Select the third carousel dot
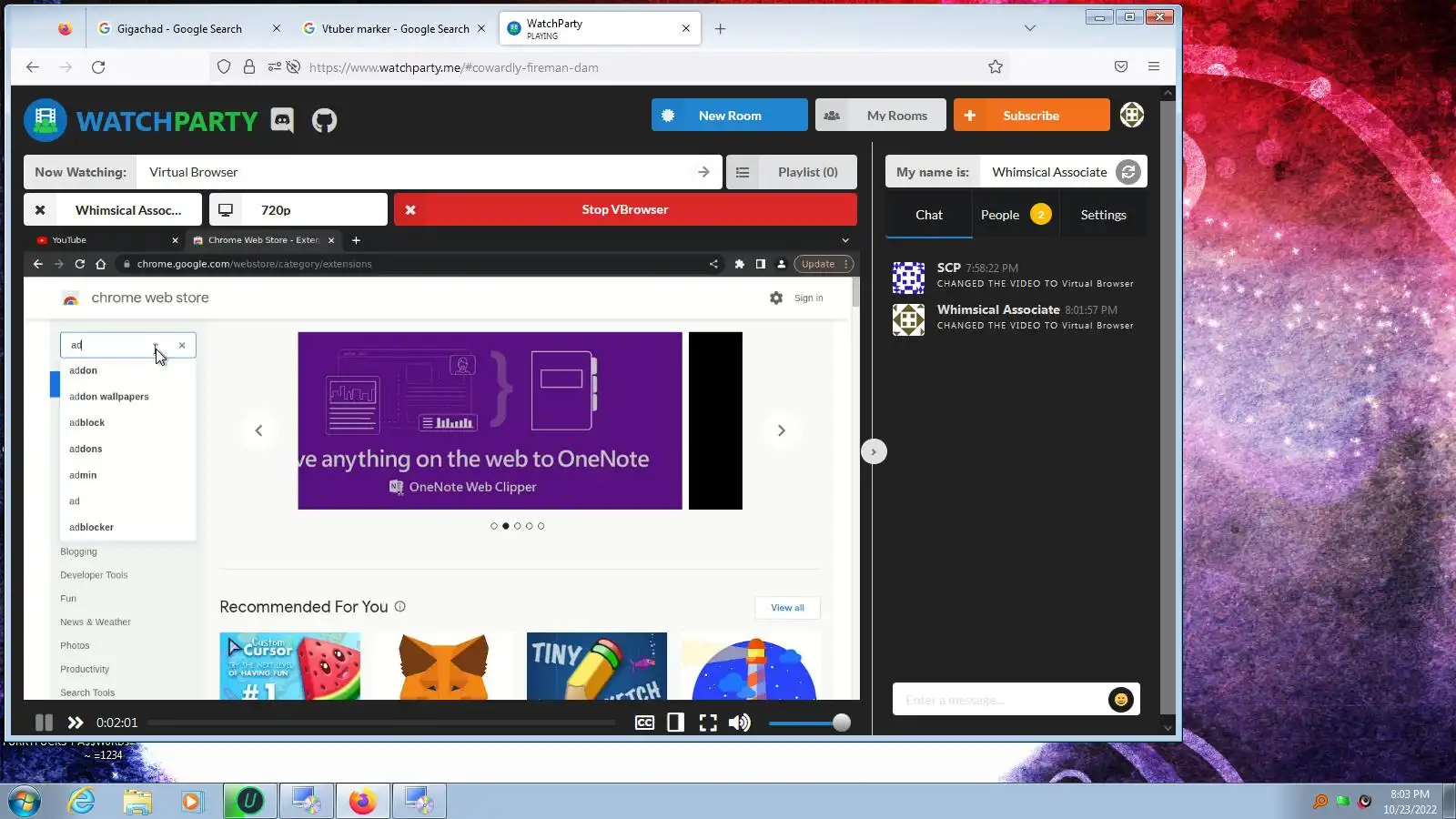This screenshot has height=819, width=1456. coord(518,526)
